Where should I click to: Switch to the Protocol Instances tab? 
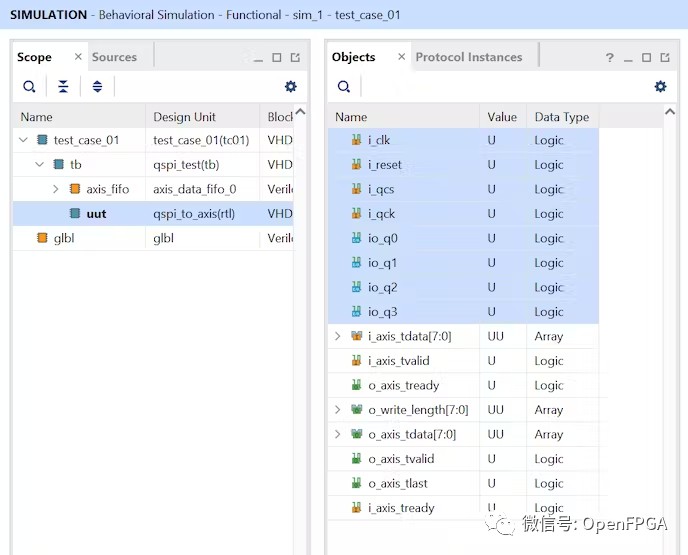[x=469, y=57]
